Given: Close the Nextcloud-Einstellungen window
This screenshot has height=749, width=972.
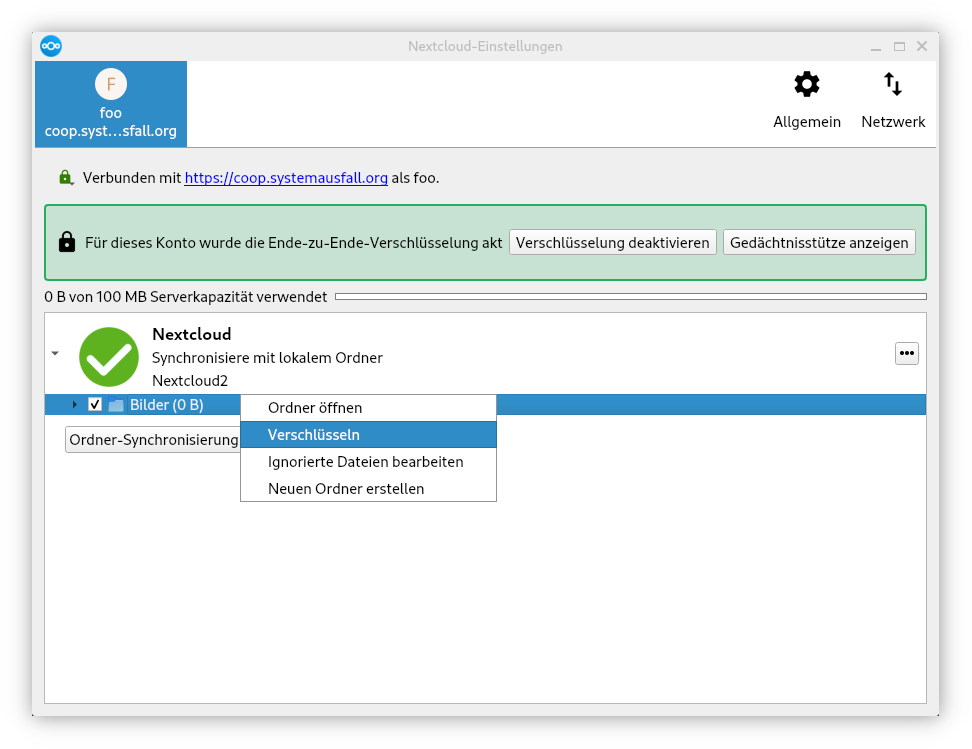Looking at the screenshot, I should 922,47.
